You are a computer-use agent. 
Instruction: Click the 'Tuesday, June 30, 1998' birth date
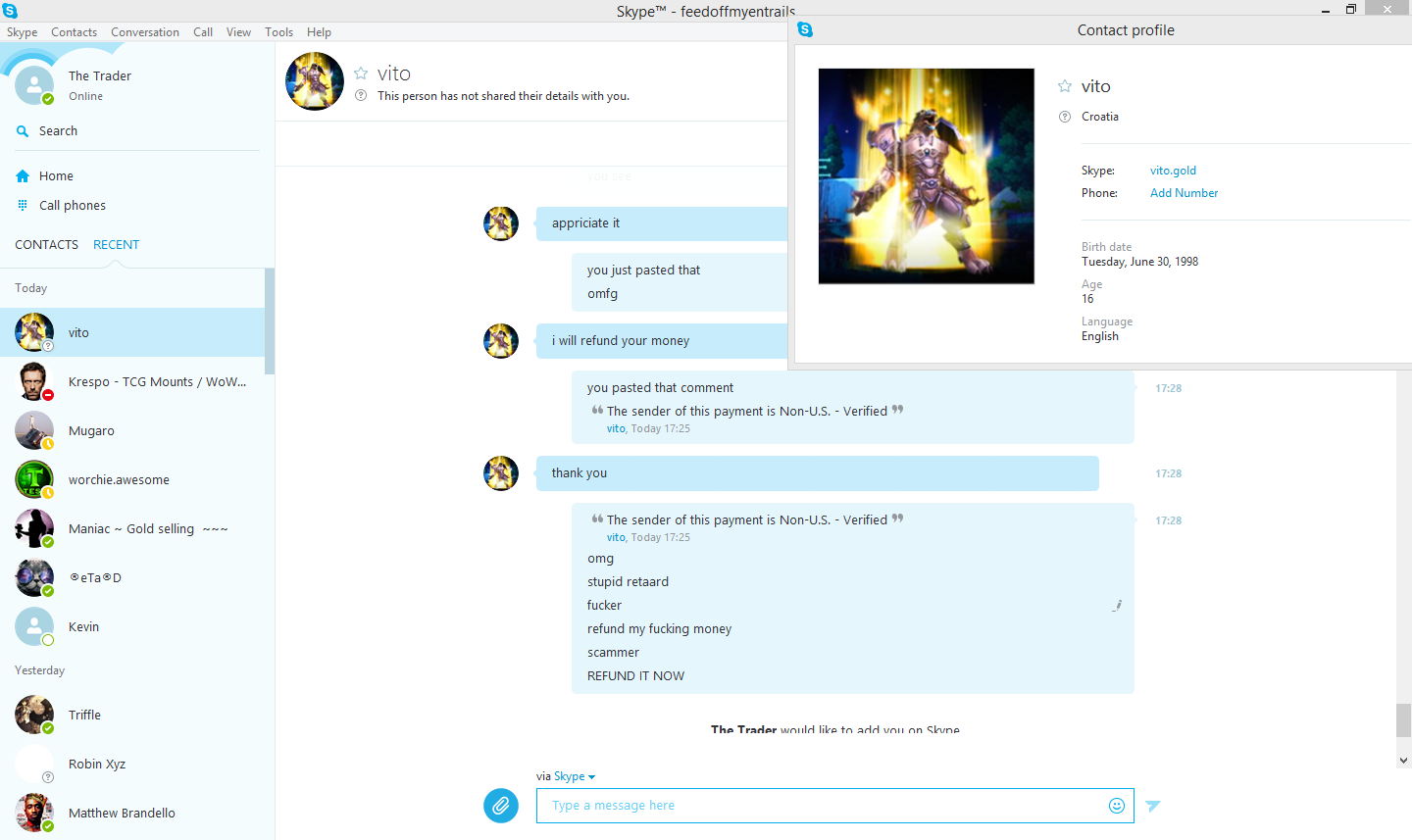1139,262
